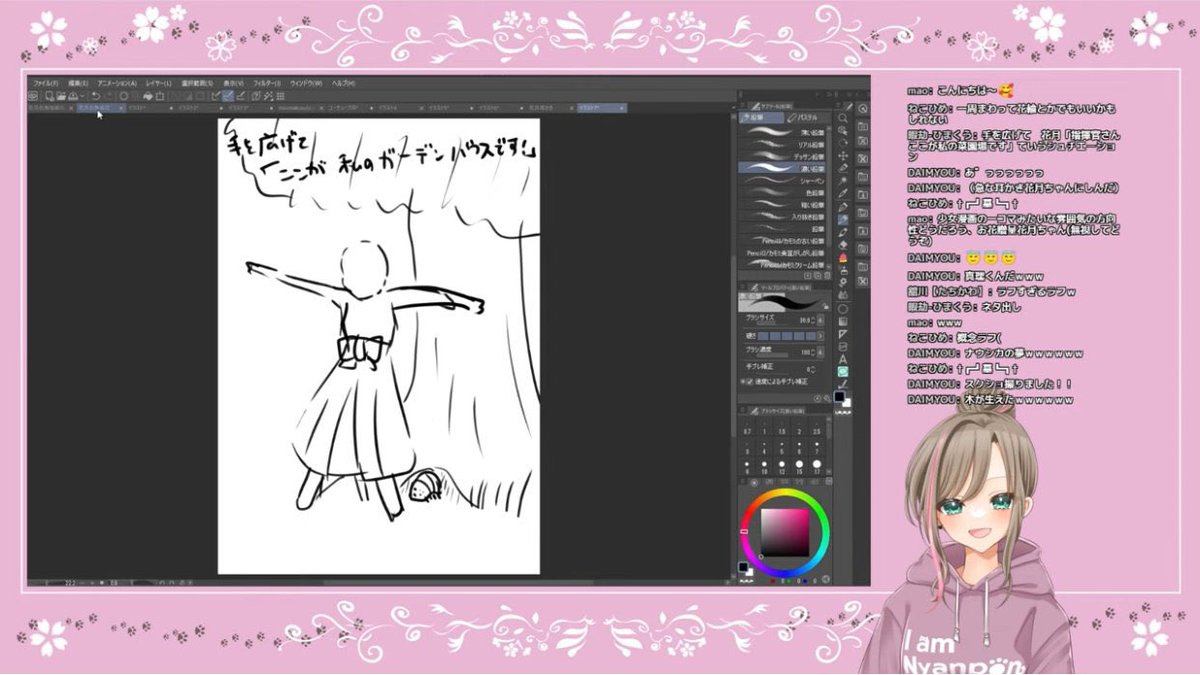
Task: Select the green Balloon tool
Action: [x=843, y=371]
